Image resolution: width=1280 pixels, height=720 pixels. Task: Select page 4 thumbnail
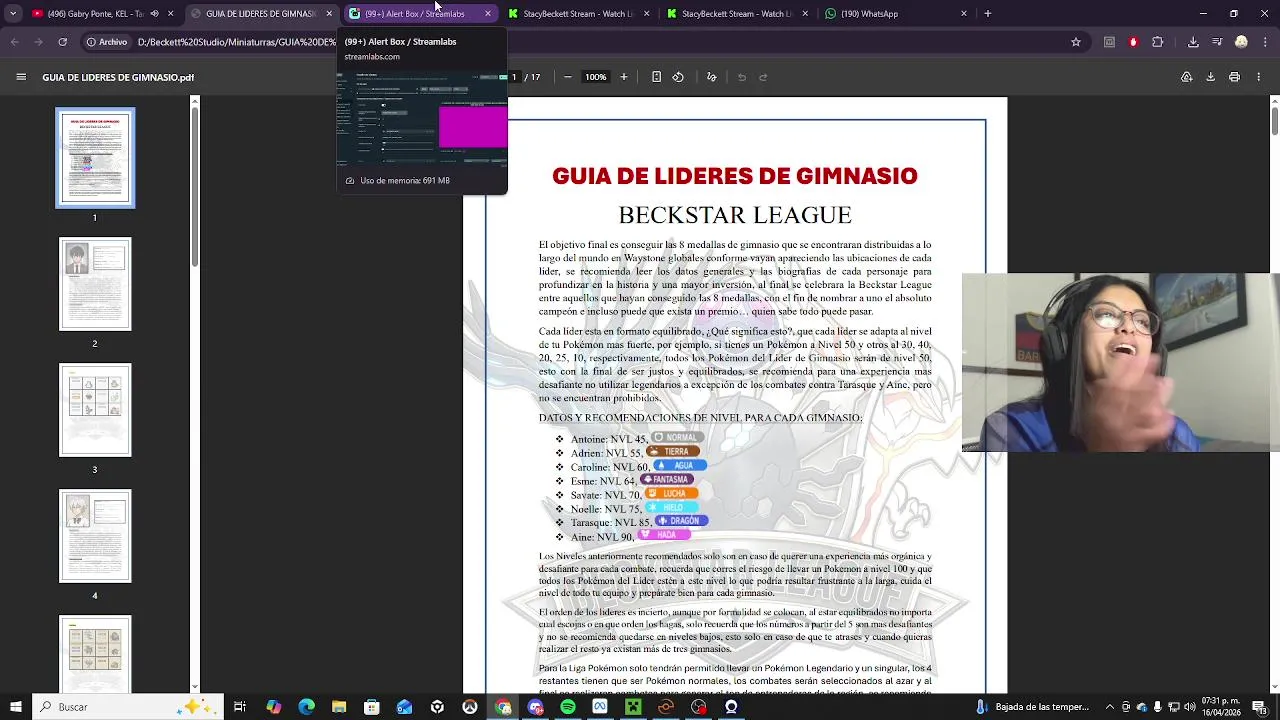(95, 536)
